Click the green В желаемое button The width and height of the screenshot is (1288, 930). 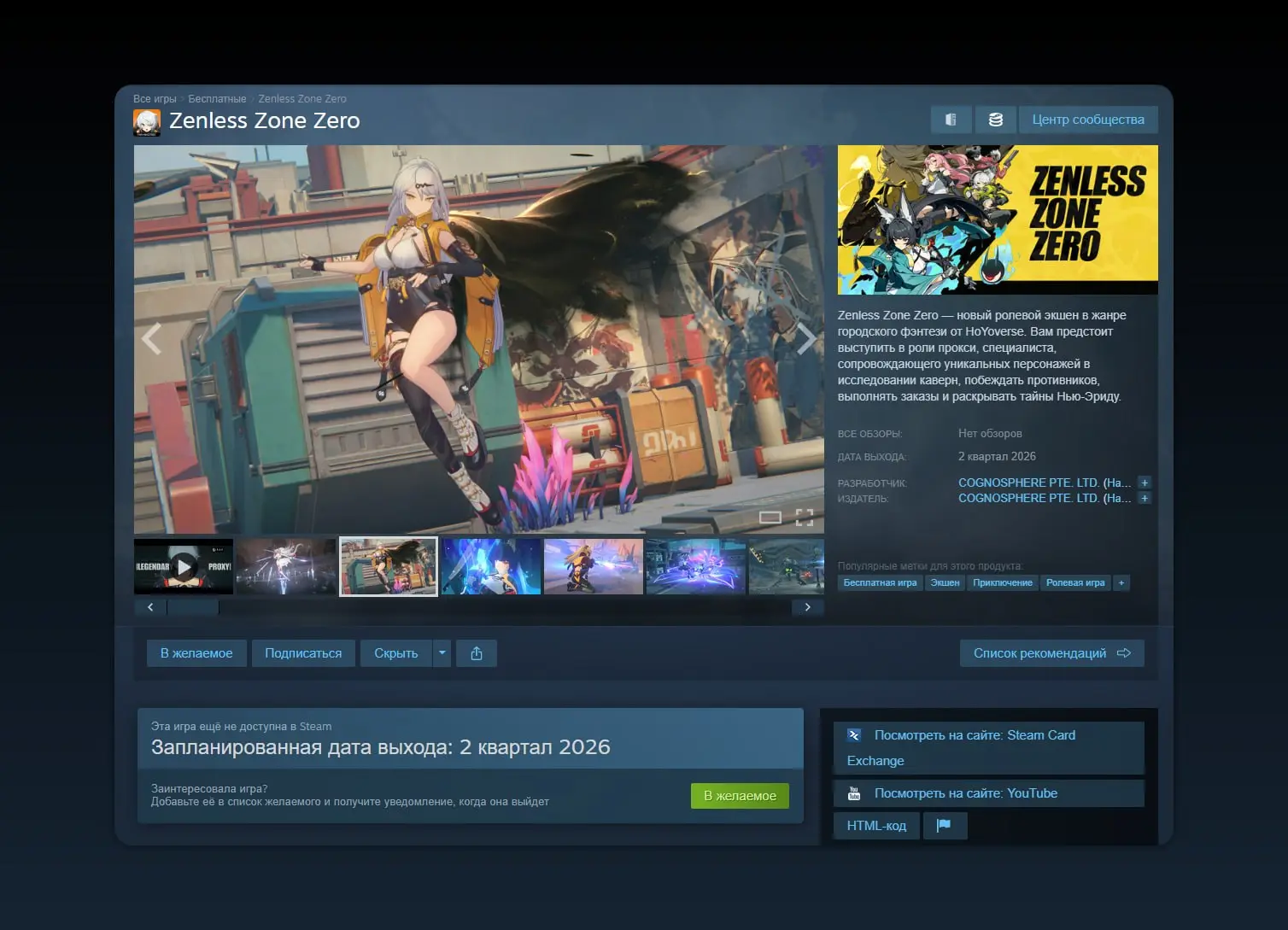[740, 796]
